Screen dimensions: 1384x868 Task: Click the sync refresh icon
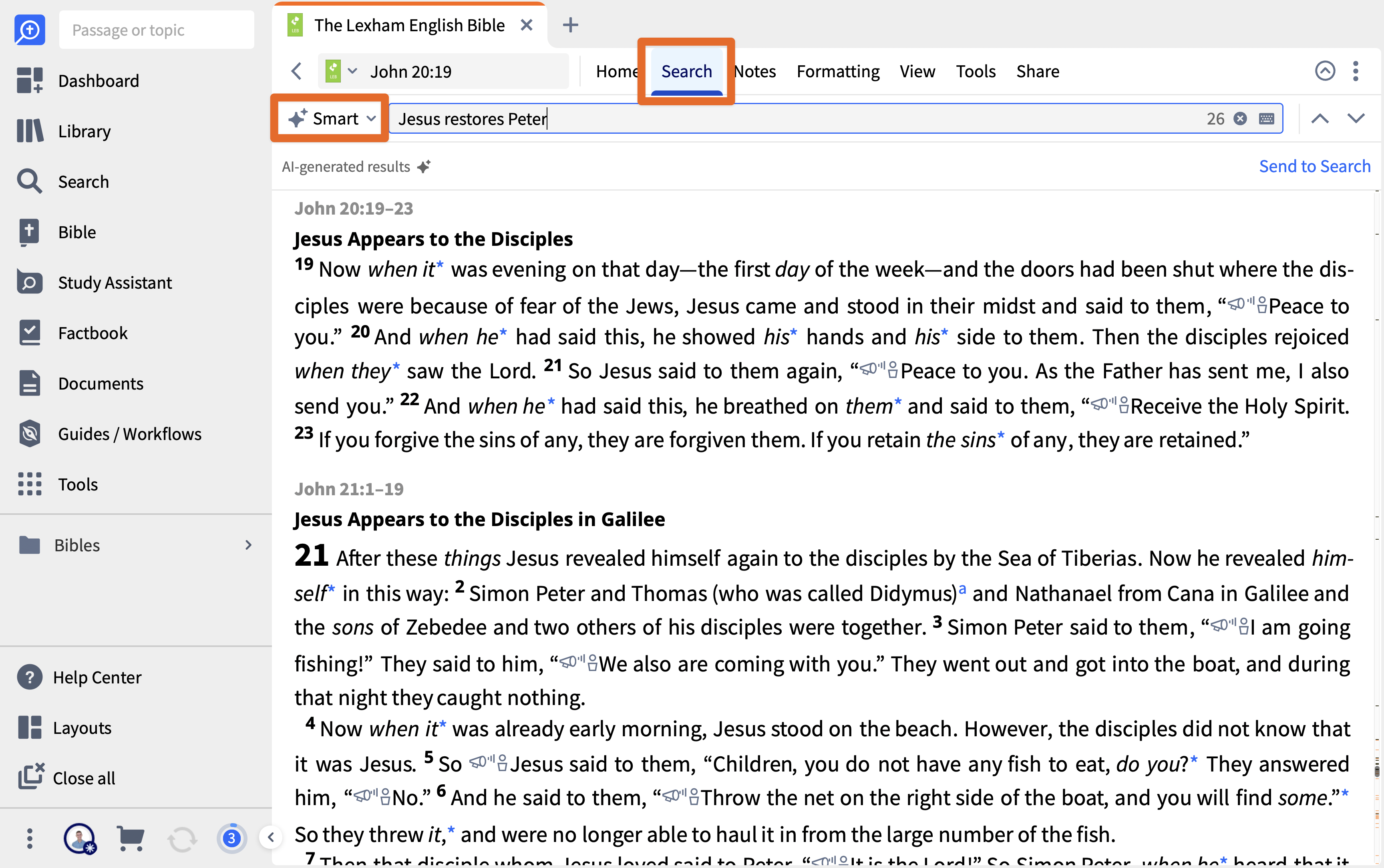181,839
